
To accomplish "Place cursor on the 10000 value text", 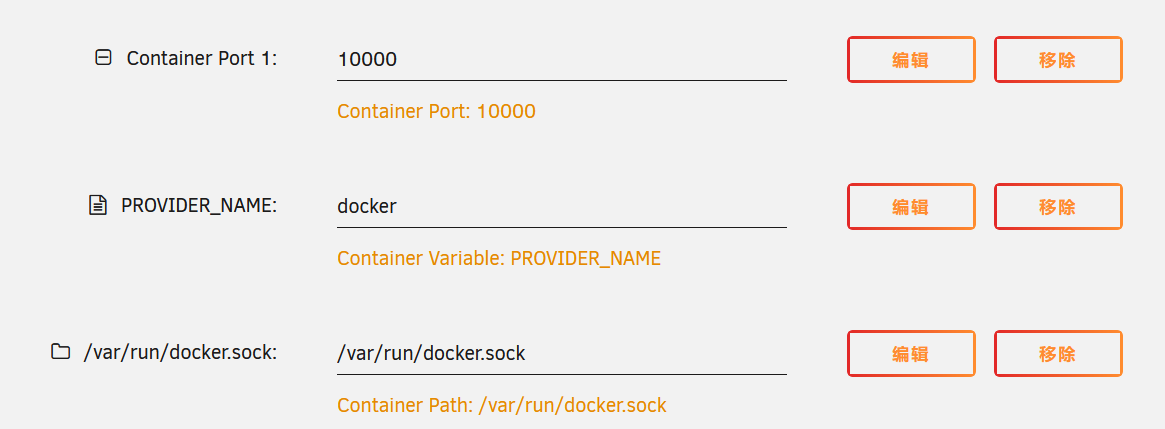I will click(367, 59).
